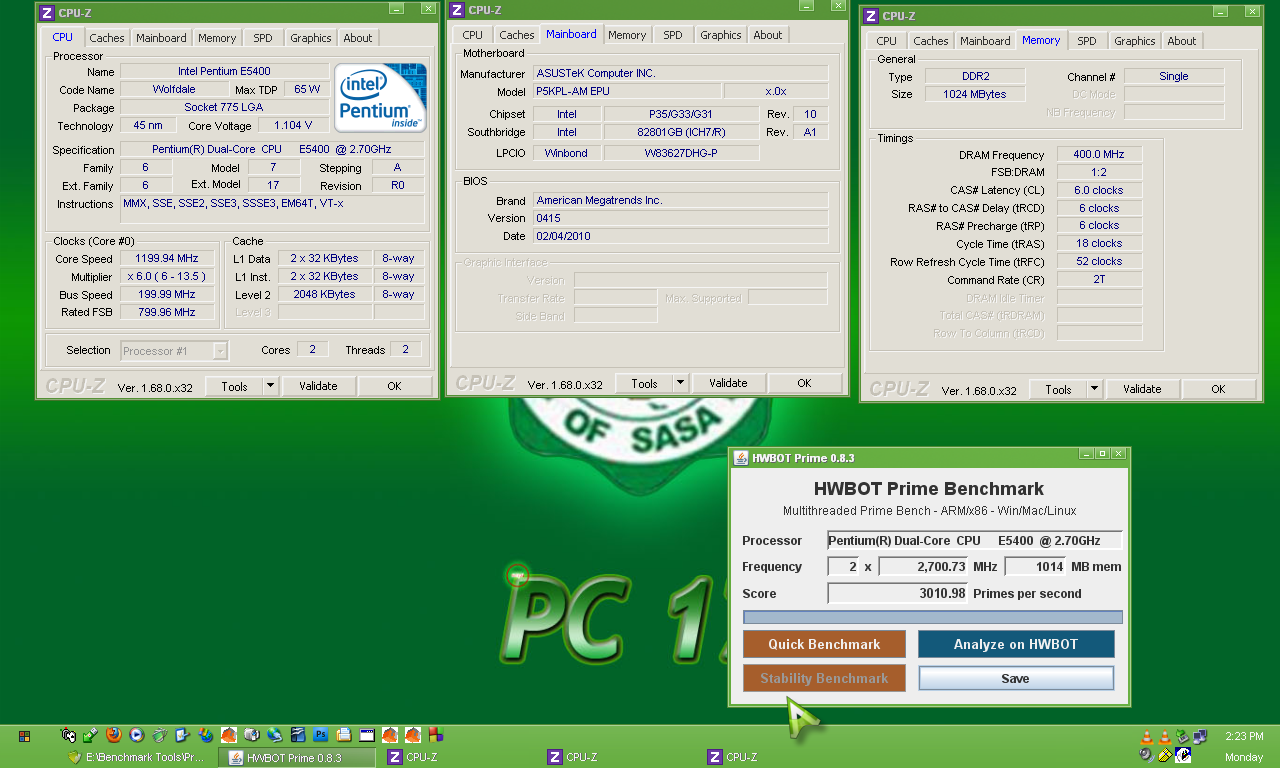This screenshot has height=768, width=1280.
Task: Click the mainboard Model P5KPL-AM EPU
Action: [x=626, y=91]
